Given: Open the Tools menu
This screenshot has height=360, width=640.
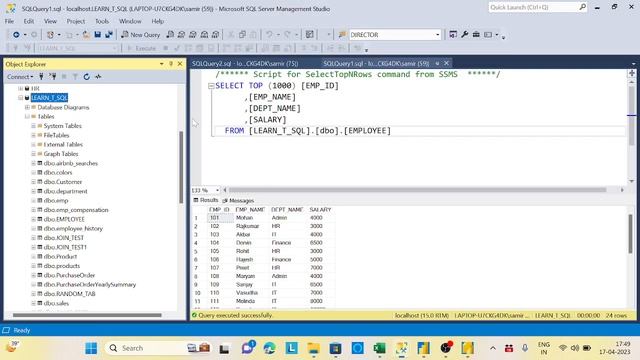Looking at the screenshot, I should 102,21.
